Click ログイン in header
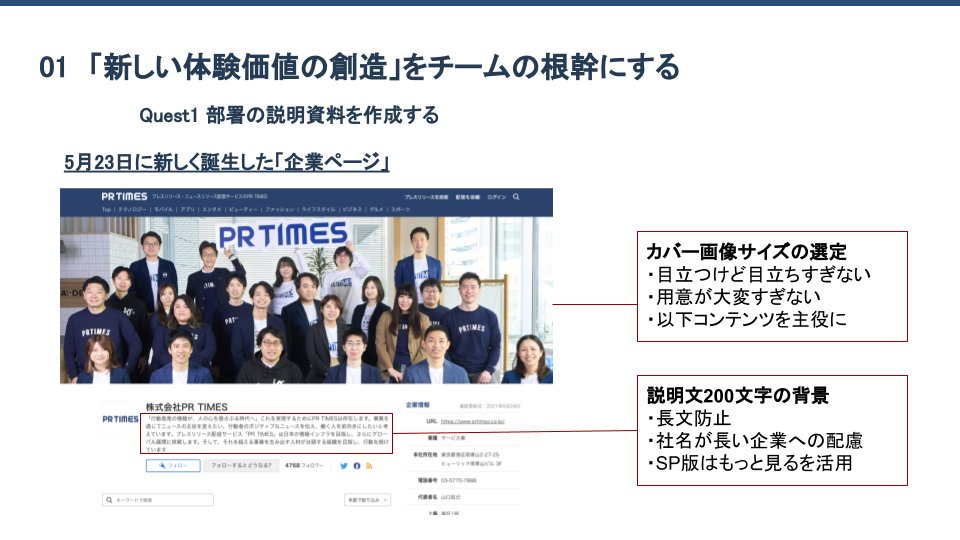This screenshot has height=540, width=960. tap(497, 197)
